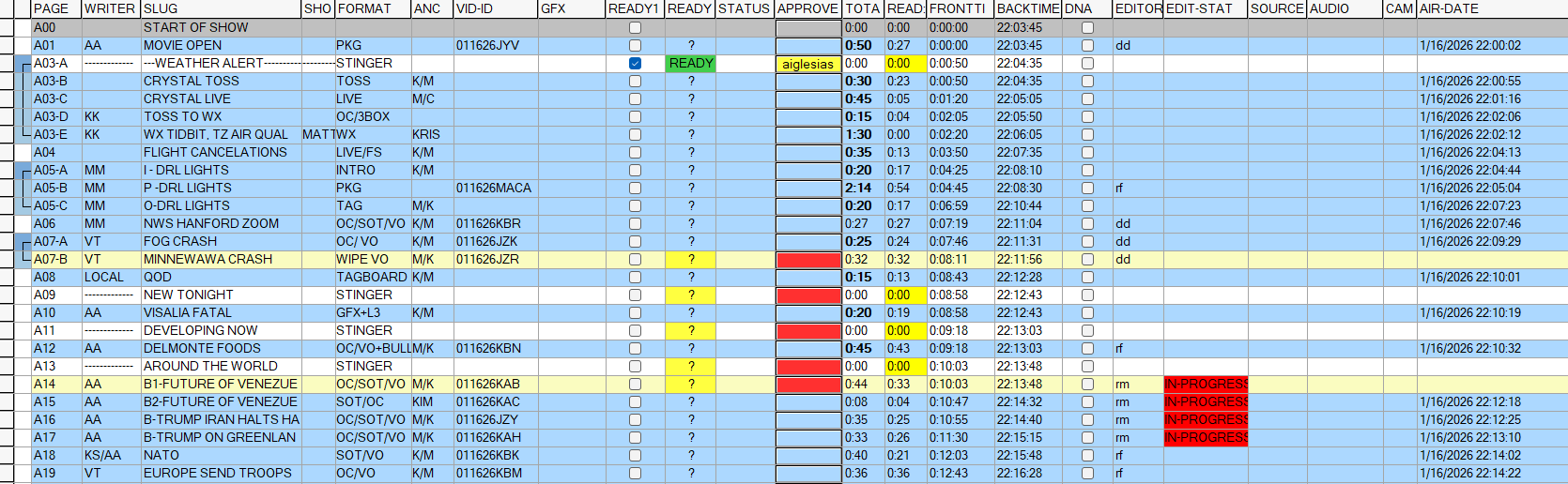Click yellow READY cell in NEW TONIGHT row
Image resolution: width=1568 pixels, height=484 pixels.
(691, 295)
